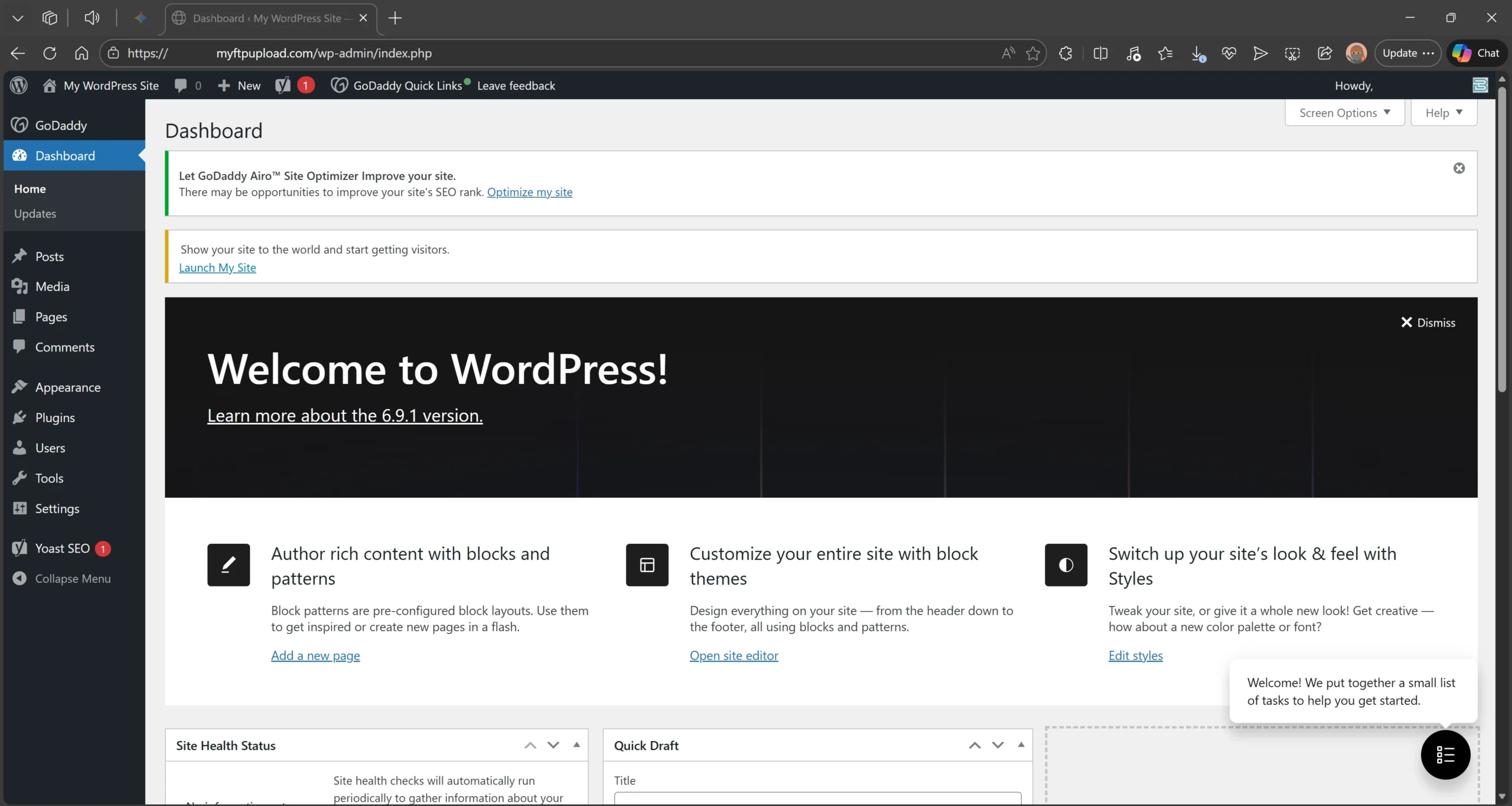The image size is (1512, 806).
Task: Open Comments in the sidebar
Action: [73, 347]
